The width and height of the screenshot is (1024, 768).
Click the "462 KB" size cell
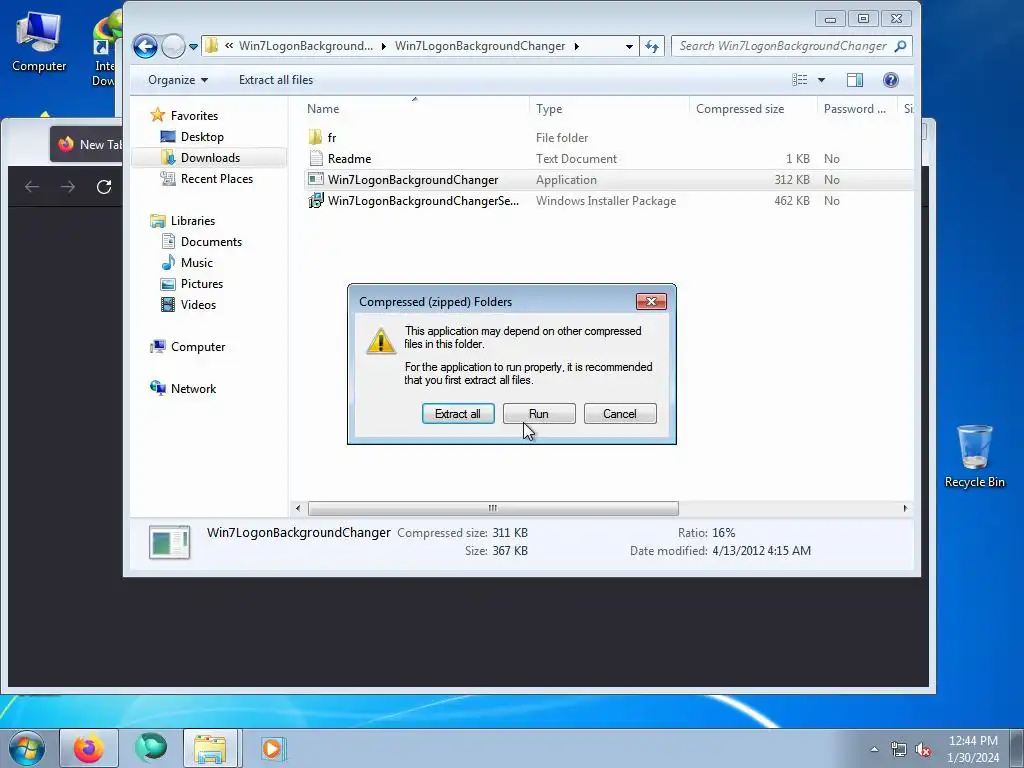click(792, 201)
